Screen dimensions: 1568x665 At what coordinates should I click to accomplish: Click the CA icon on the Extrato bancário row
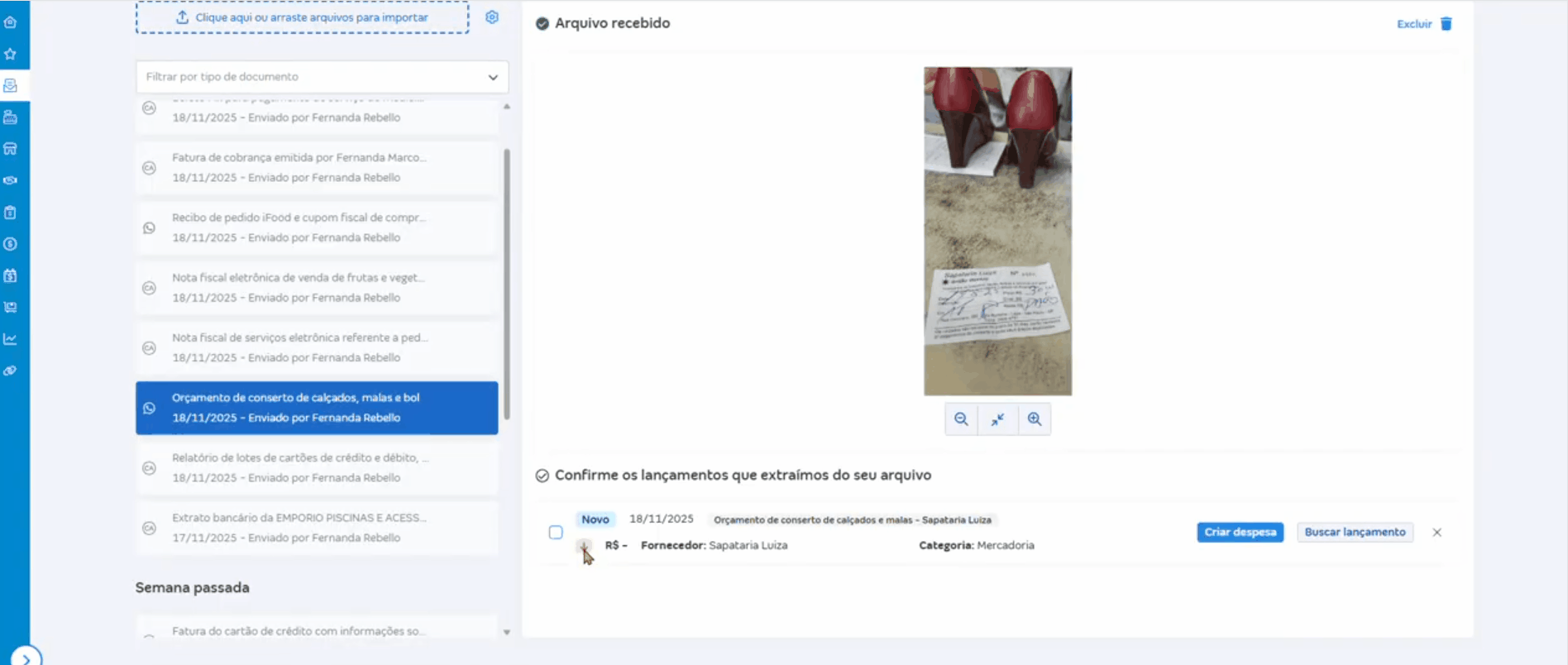[x=149, y=528]
